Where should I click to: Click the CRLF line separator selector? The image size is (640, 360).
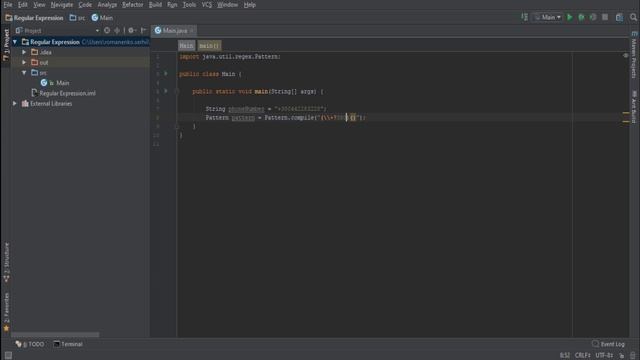coord(582,356)
